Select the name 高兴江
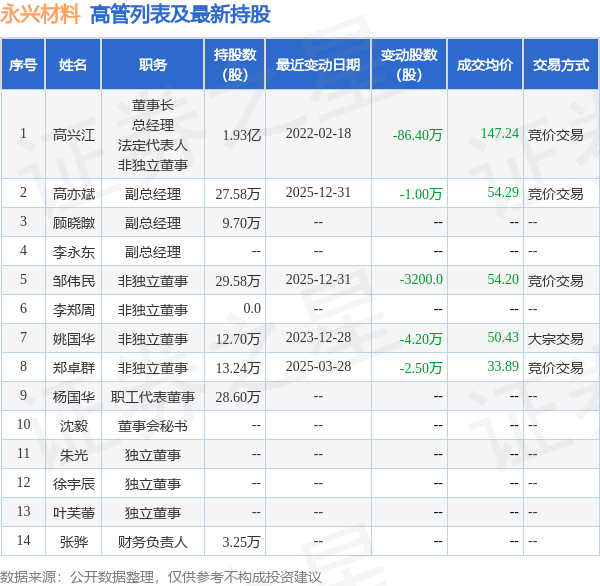 [73, 135]
